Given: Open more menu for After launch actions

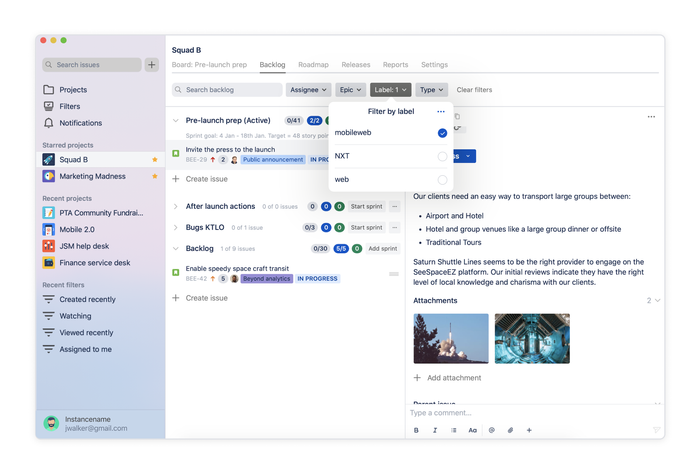Looking at the screenshot, I should [x=395, y=206].
